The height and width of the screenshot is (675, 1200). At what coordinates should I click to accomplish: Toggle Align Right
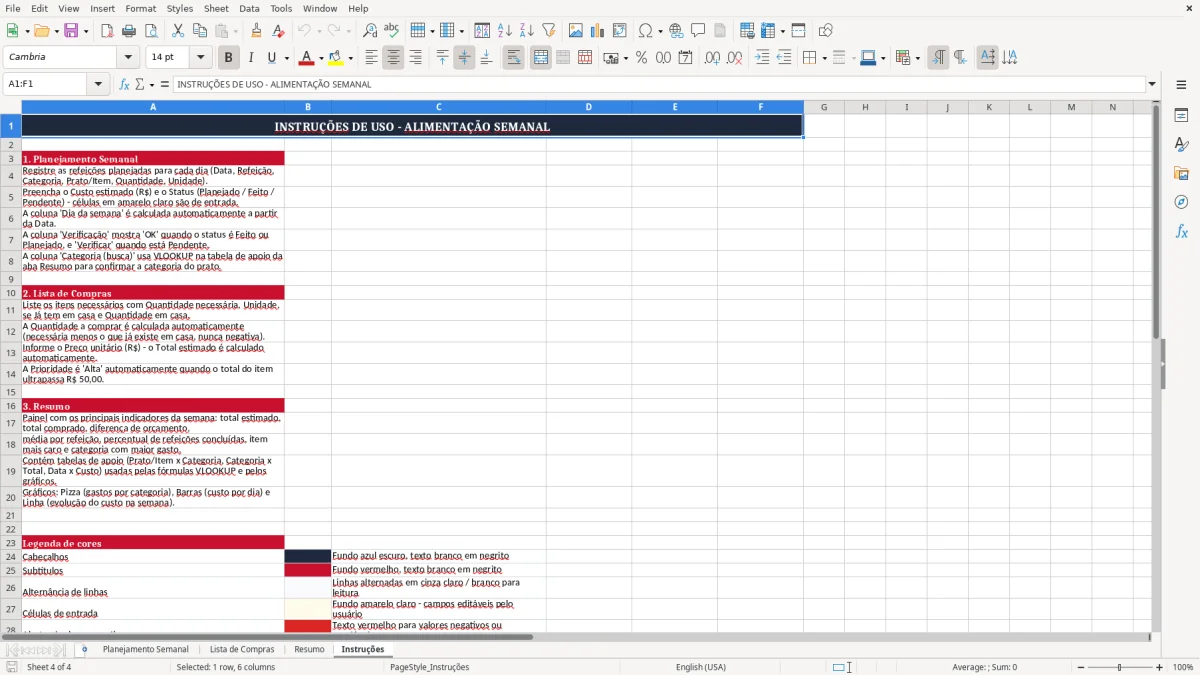coord(415,58)
